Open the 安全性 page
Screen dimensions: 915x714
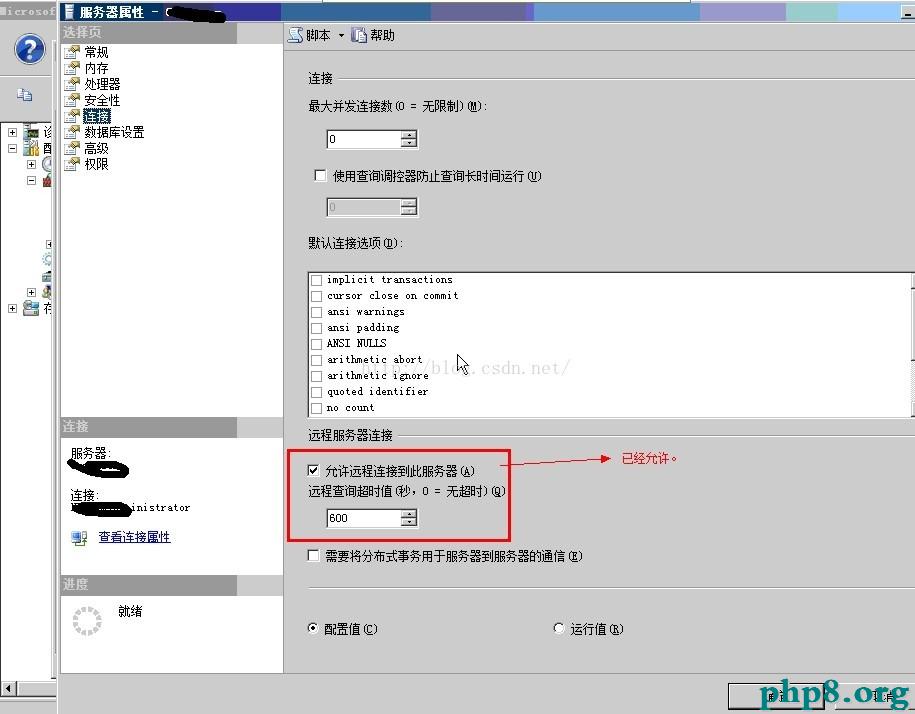tap(102, 100)
